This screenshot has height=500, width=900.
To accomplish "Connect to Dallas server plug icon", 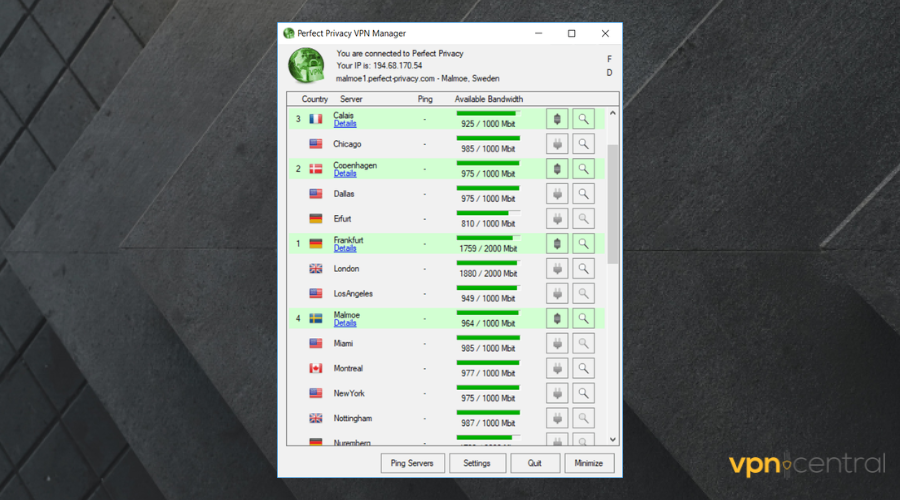I will tap(557, 194).
